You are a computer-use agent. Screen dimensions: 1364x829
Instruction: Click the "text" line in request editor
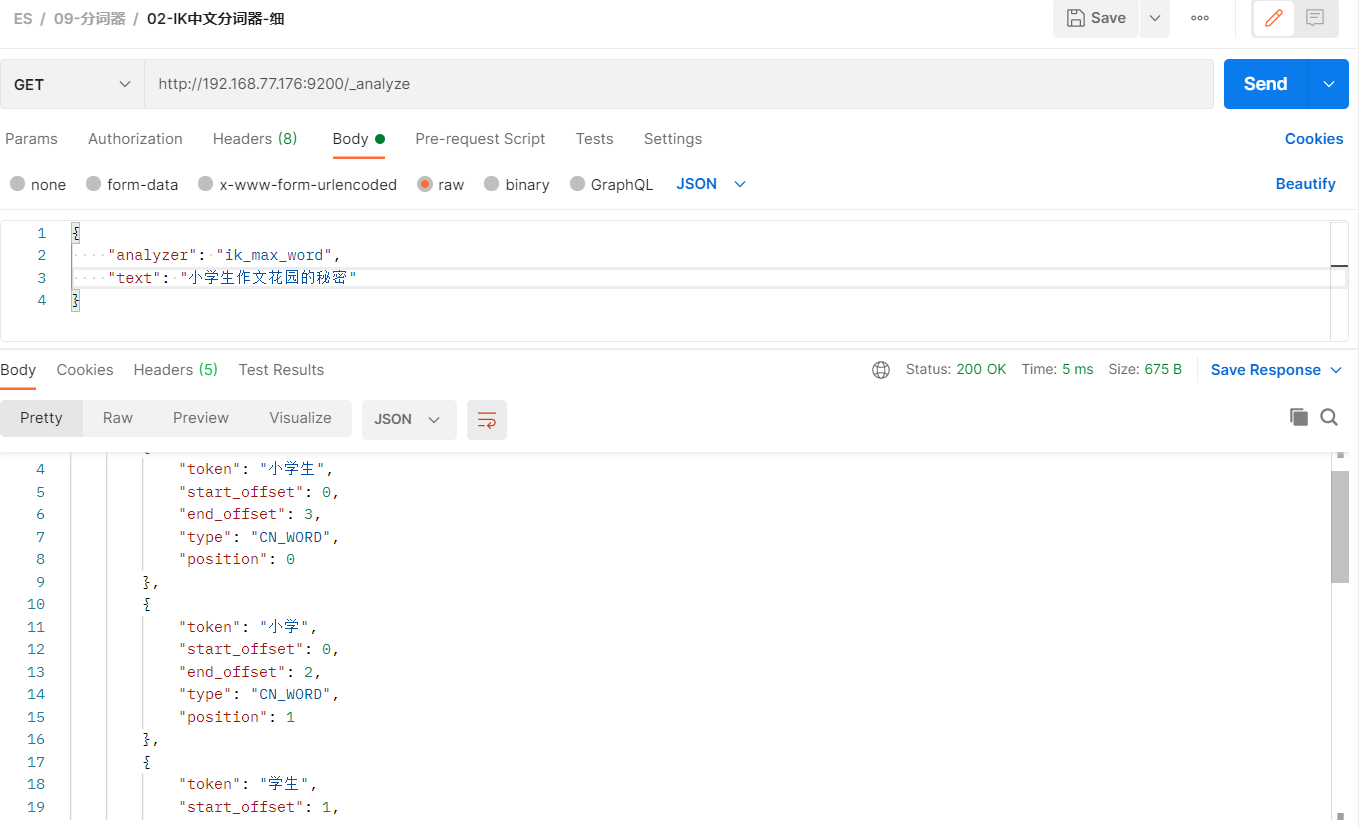[232, 278]
